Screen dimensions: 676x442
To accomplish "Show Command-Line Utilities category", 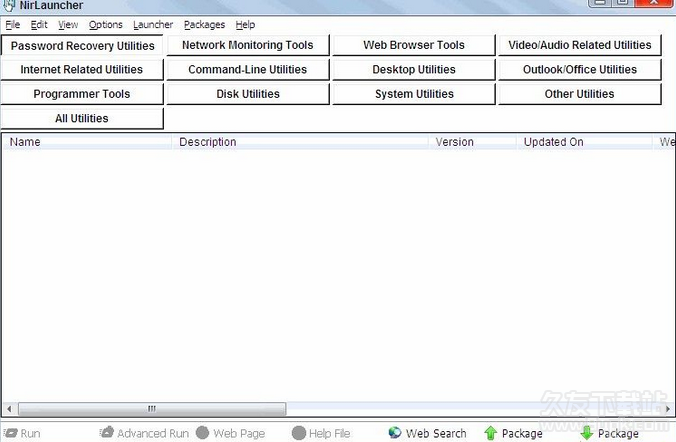I will 248,70.
